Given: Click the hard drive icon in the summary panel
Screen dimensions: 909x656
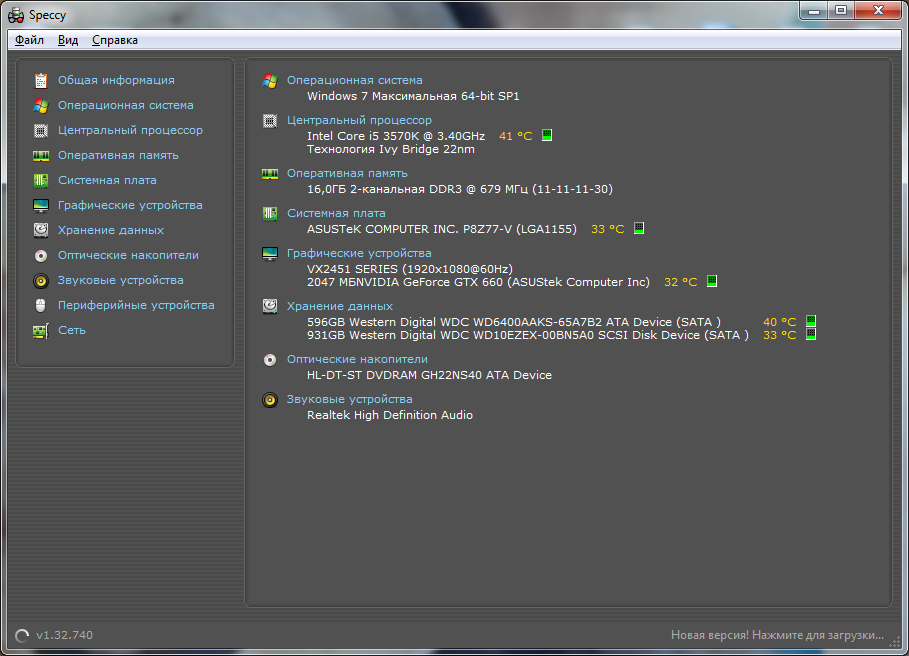Looking at the screenshot, I should pyautogui.click(x=270, y=306).
